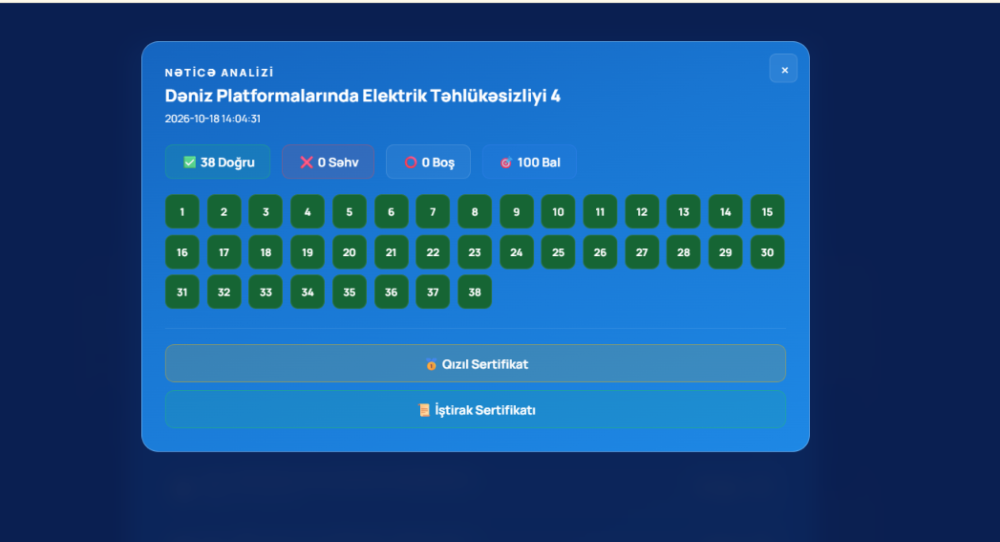Click the 38 Doğru badge
This screenshot has width=1000, height=542.
(218, 162)
